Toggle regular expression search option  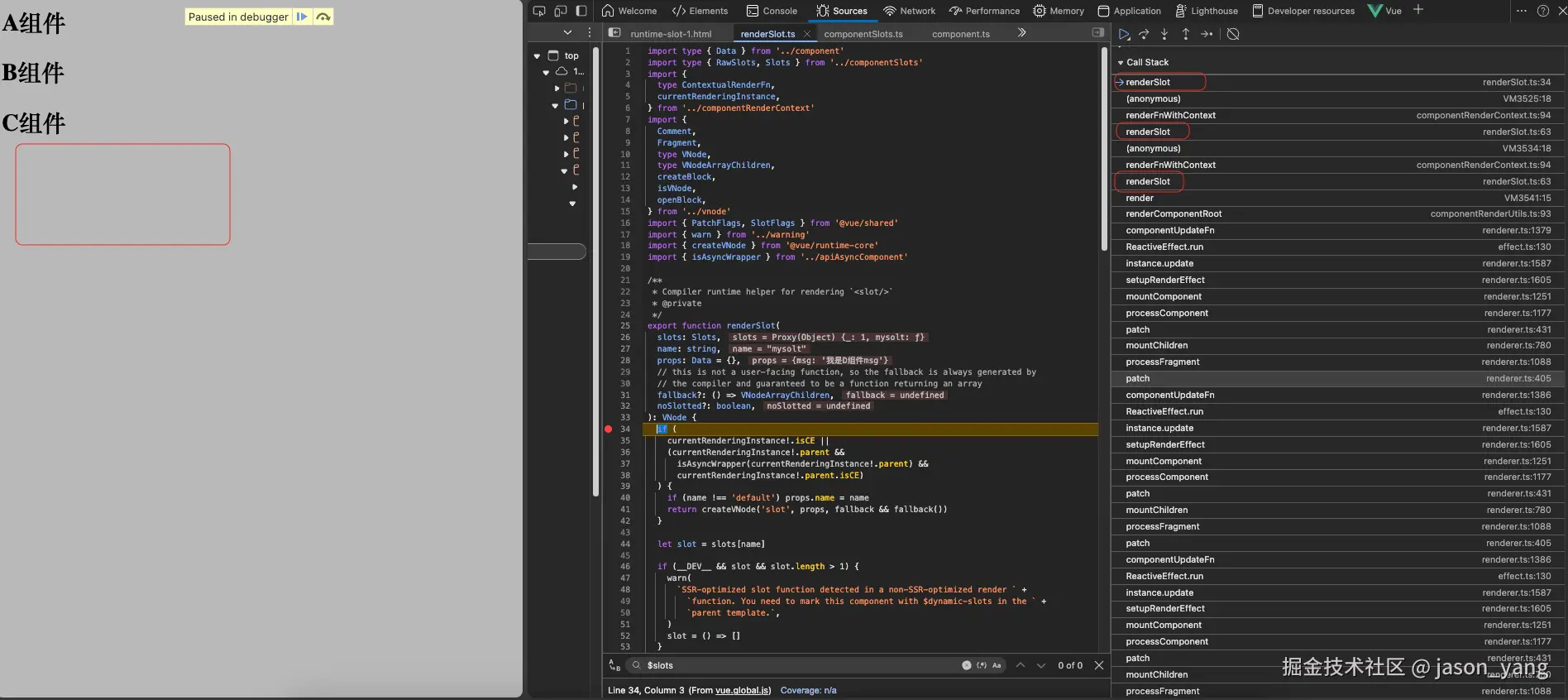click(x=982, y=665)
